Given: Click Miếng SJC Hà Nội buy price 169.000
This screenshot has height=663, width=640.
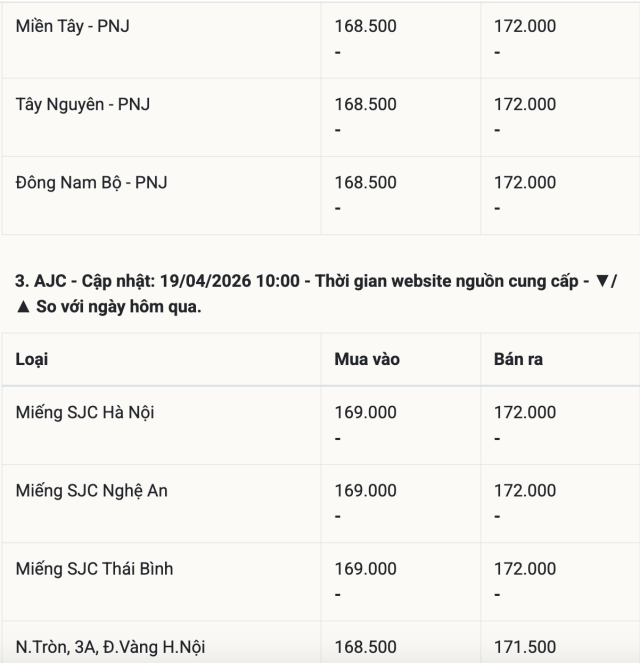Looking at the screenshot, I should click(x=365, y=412).
